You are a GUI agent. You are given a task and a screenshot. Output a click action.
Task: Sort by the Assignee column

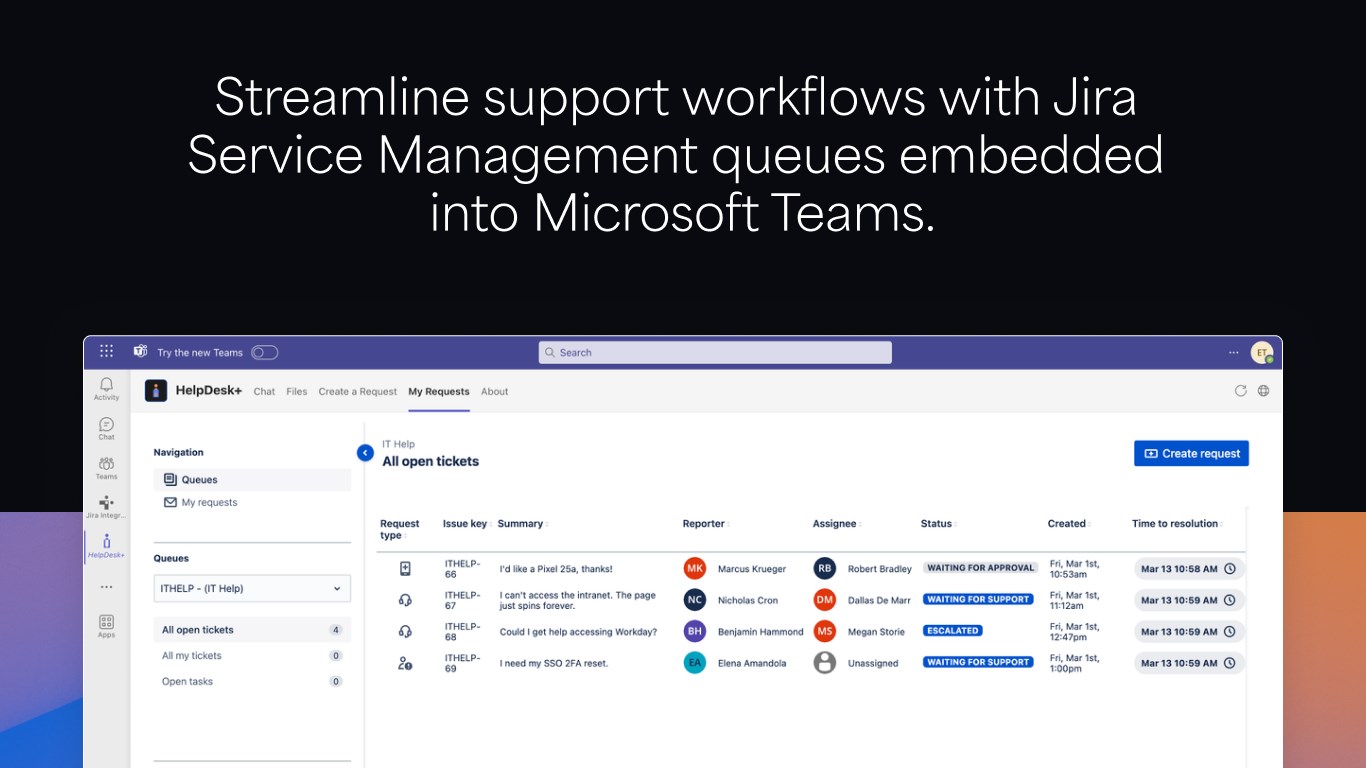tap(836, 524)
